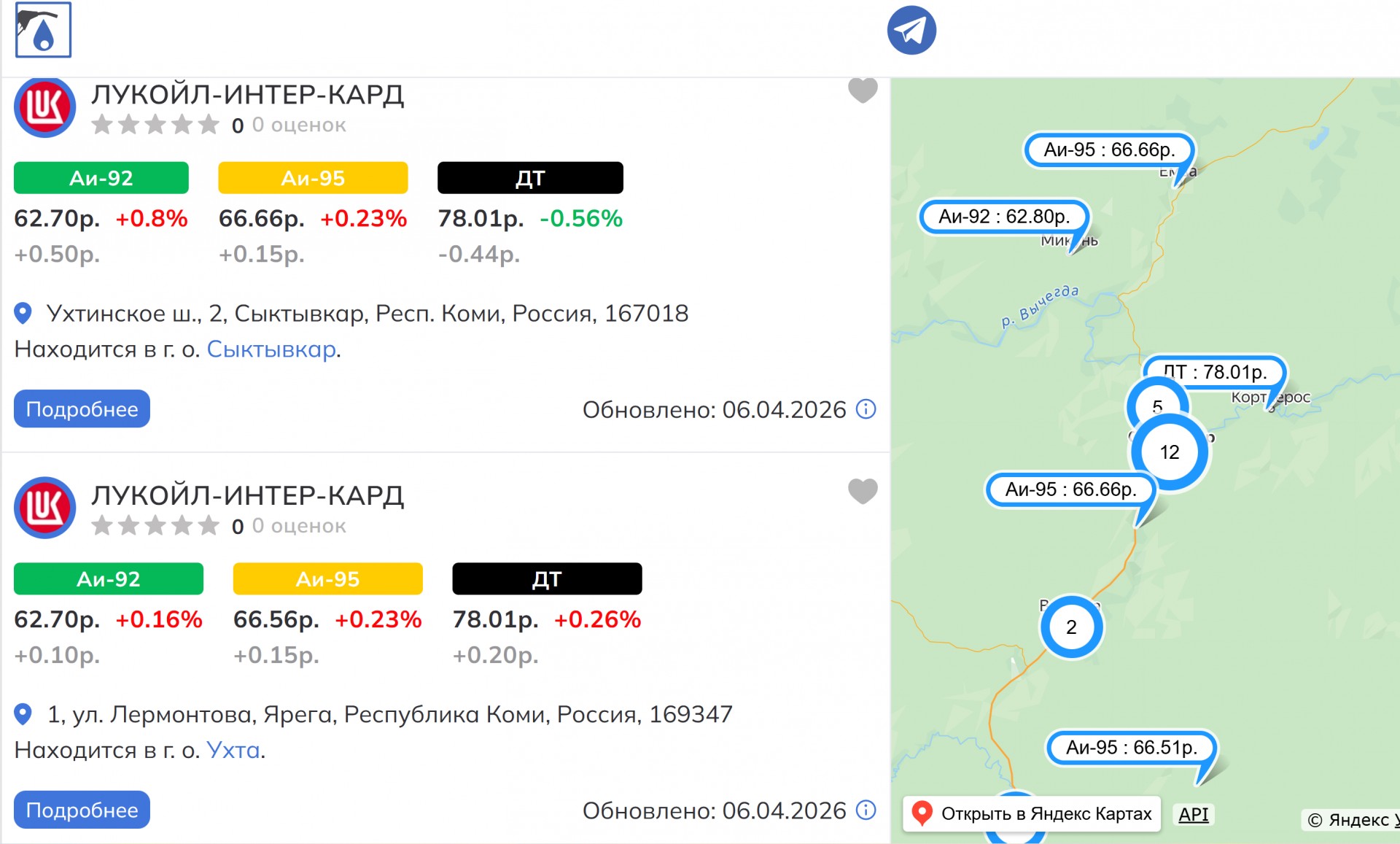
Task: Click the API link on map
Action: click(x=1193, y=814)
